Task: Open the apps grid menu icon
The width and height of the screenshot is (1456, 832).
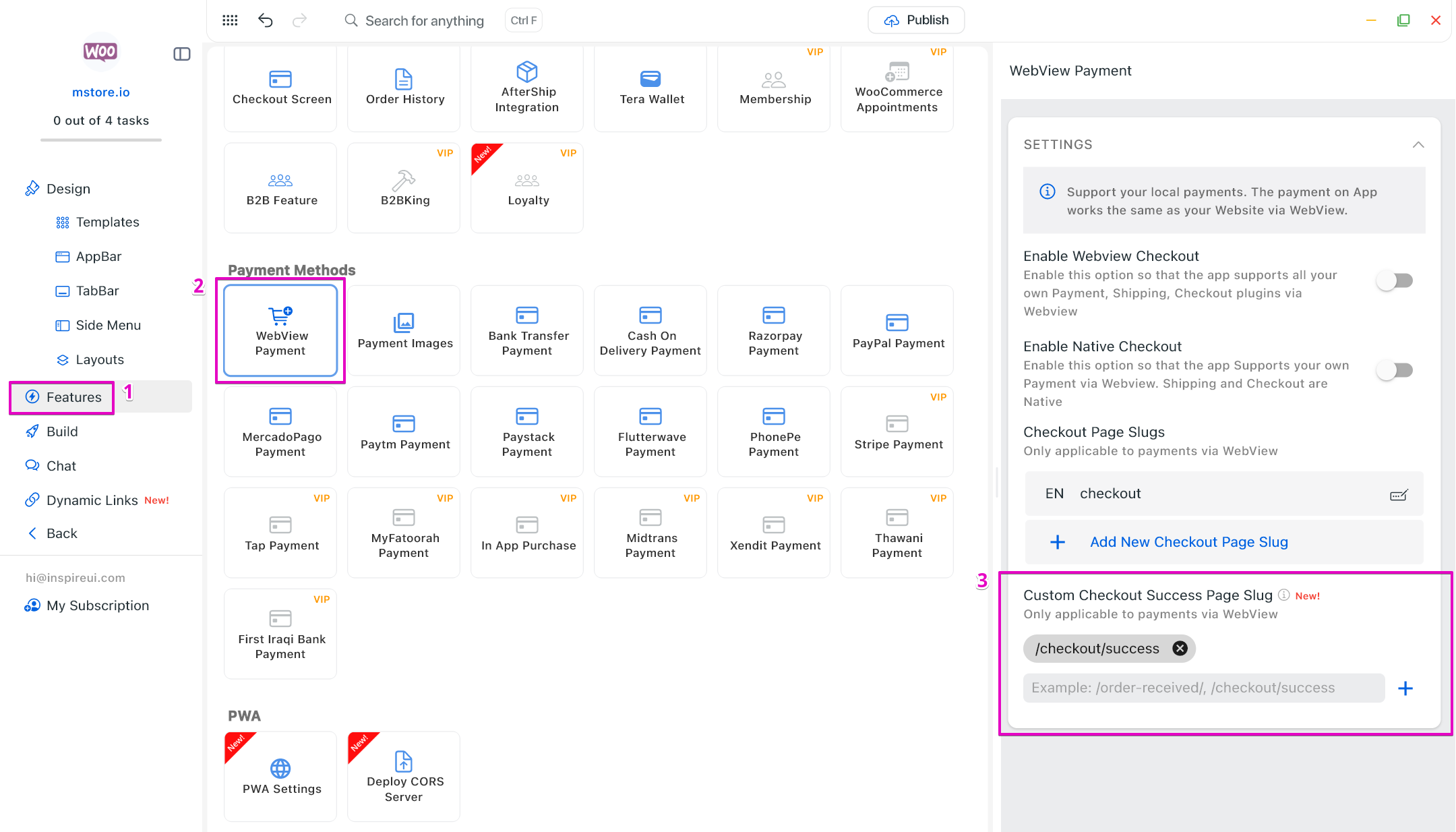Action: 230,20
